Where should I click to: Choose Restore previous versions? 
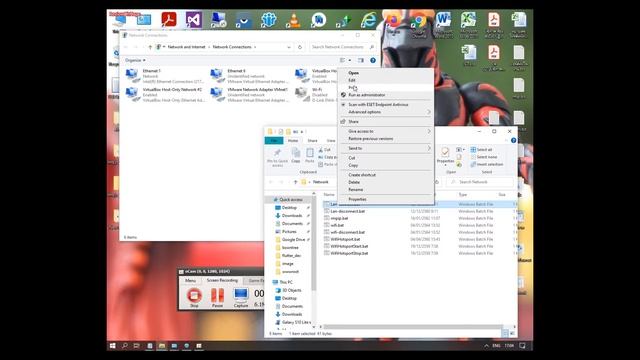(386, 139)
